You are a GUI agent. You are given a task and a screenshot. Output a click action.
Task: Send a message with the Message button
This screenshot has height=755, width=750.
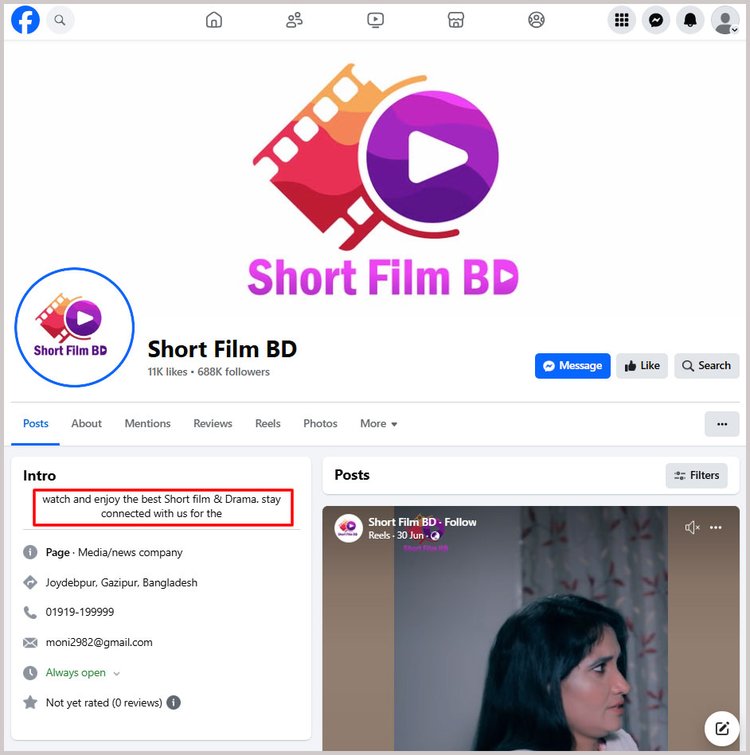pos(572,366)
